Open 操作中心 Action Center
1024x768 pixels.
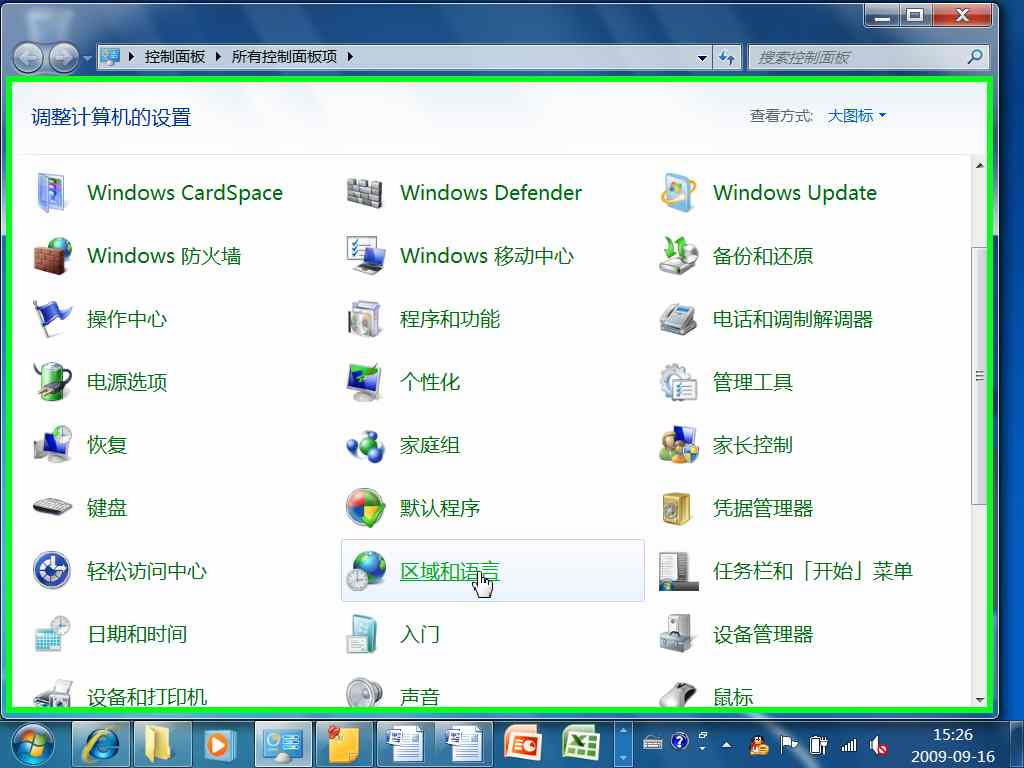(100, 319)
